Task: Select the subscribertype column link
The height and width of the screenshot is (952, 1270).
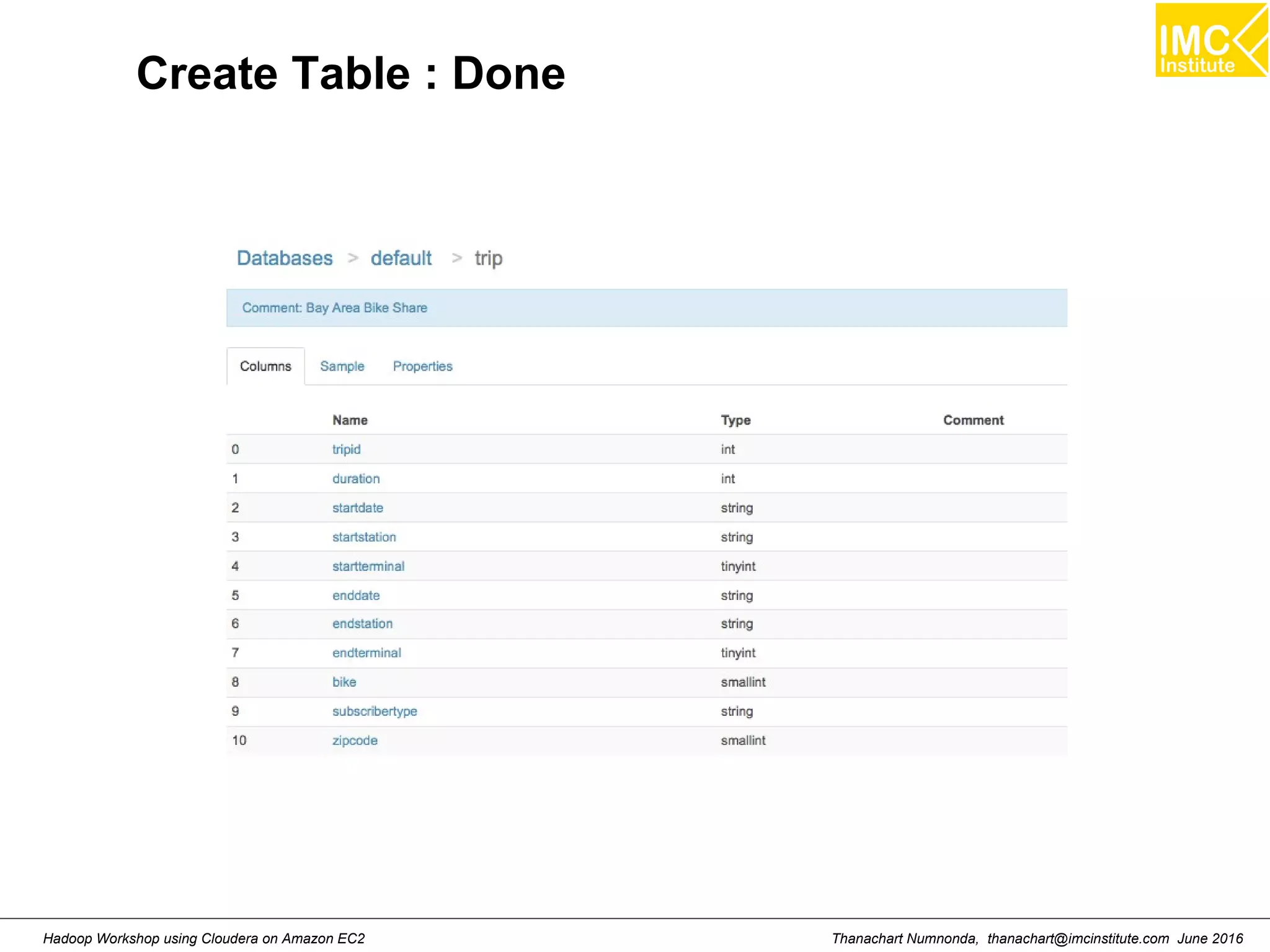Action: pyautogui.click(x=375, y=711)
